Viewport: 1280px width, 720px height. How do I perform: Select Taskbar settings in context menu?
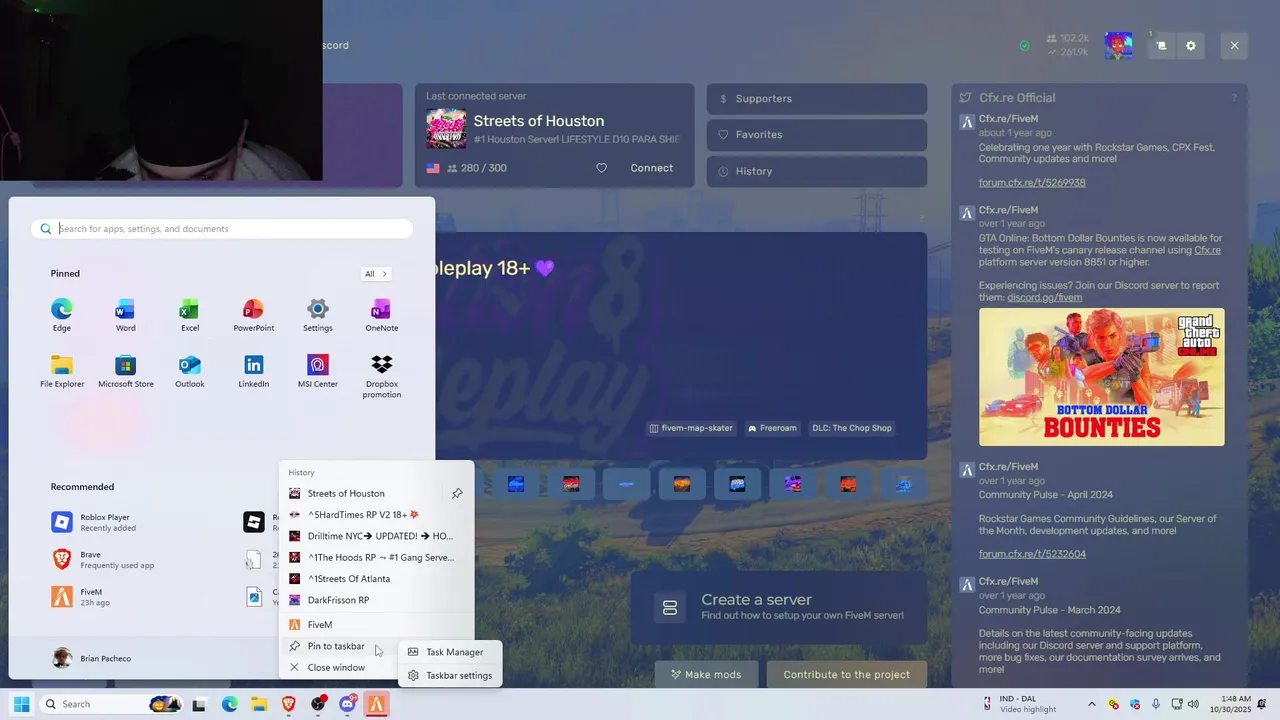[450, 675]
